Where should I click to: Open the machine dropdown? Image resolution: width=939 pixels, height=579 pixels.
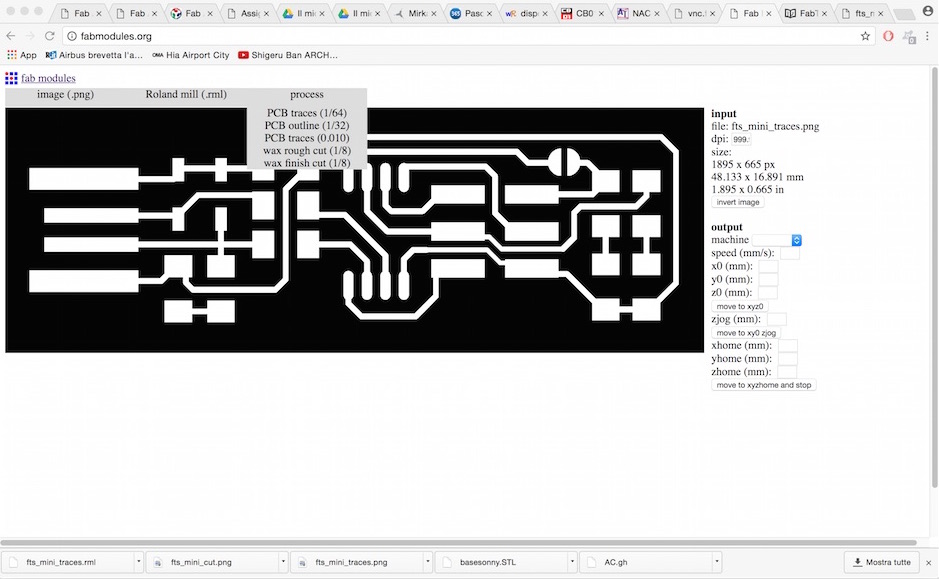tap(777, 240)
